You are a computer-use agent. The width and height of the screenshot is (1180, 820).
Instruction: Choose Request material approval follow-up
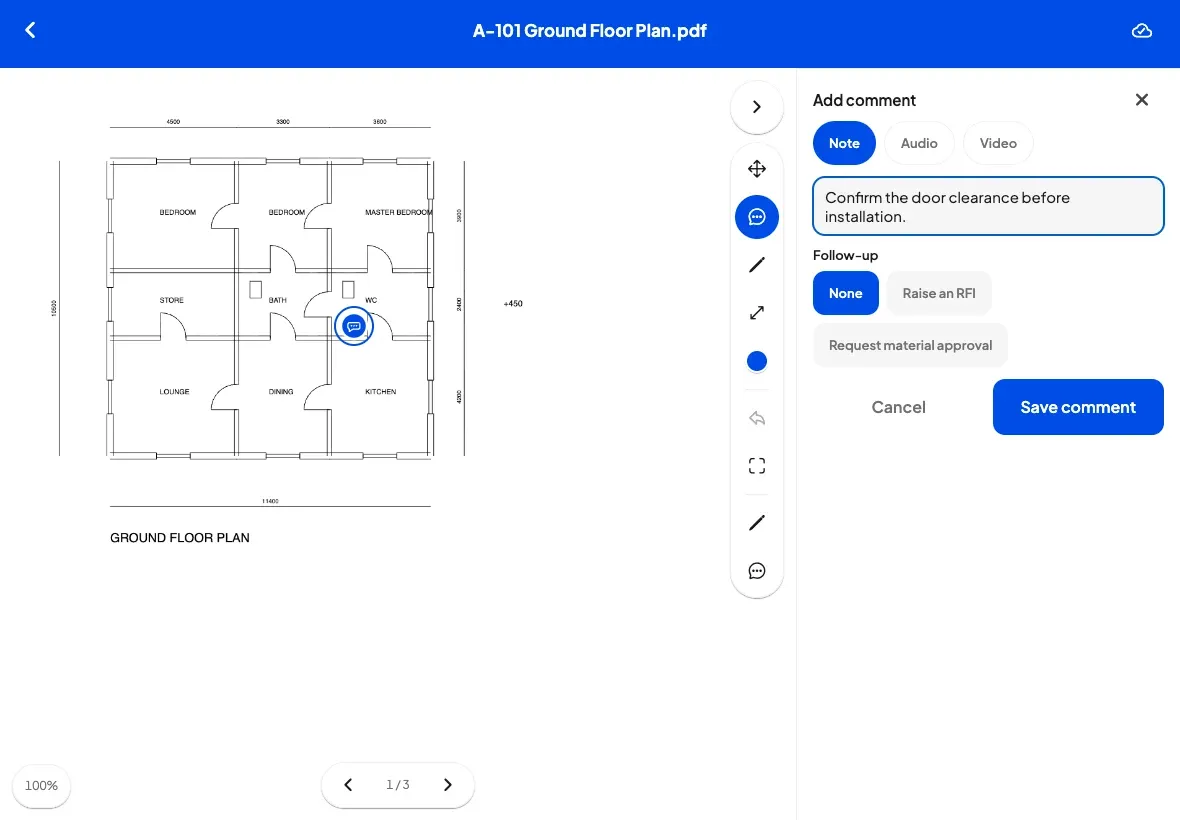(911, 345)
